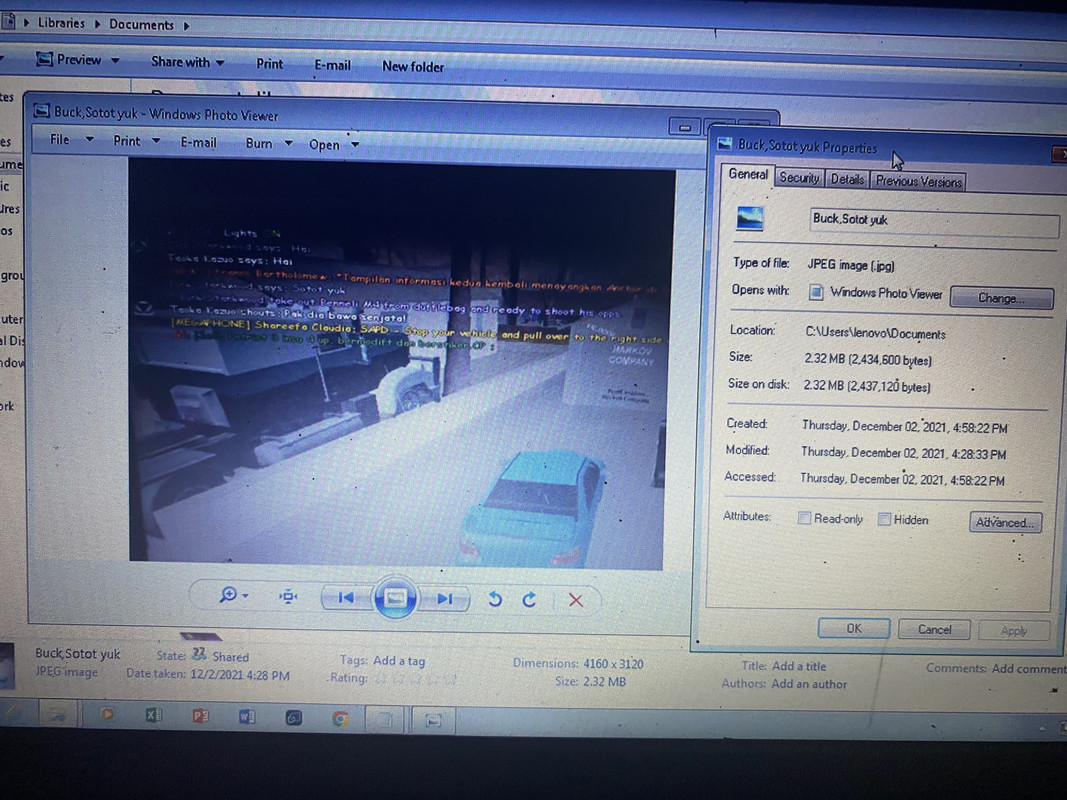Click Cancel in Properties dialog
The image size is (1067, 800).
click(934, 629)
